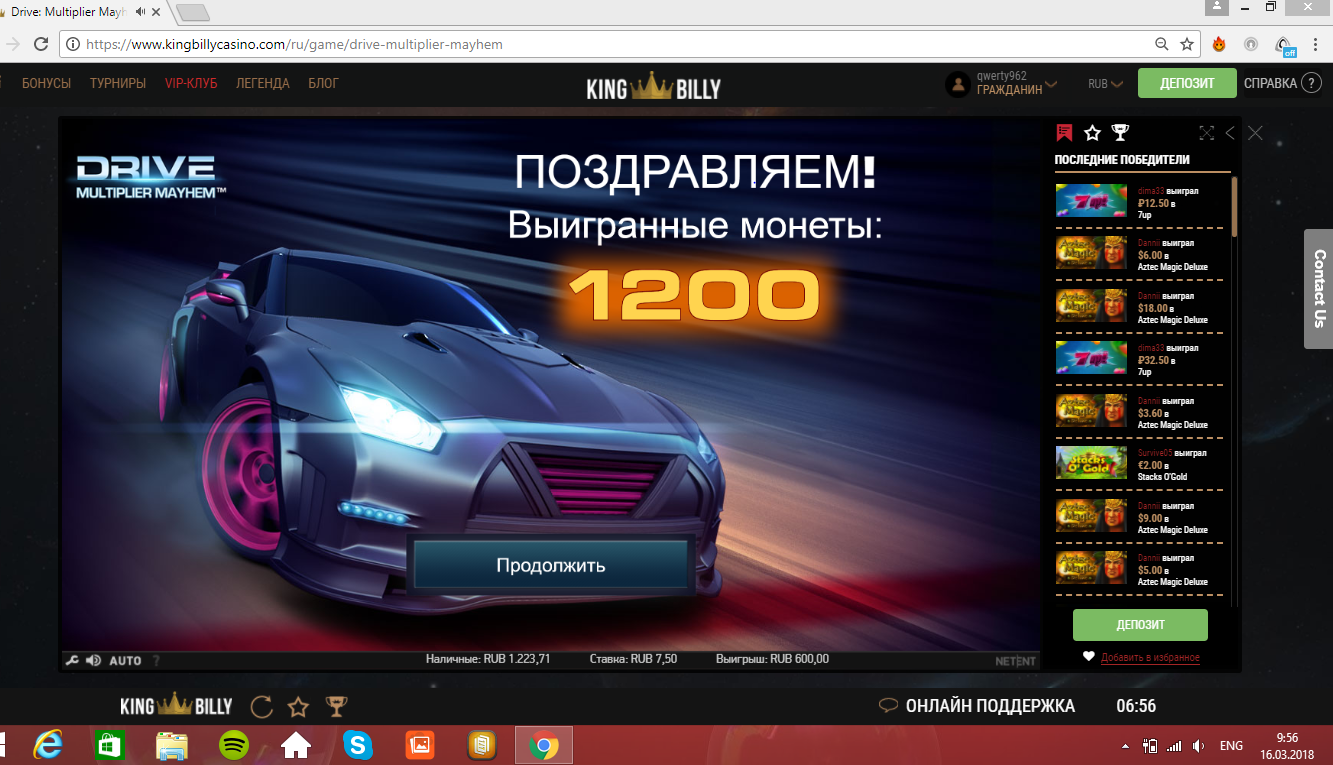
Task: Open favorites star at top of winners sidebar
Action: [x=1092, y=132]
